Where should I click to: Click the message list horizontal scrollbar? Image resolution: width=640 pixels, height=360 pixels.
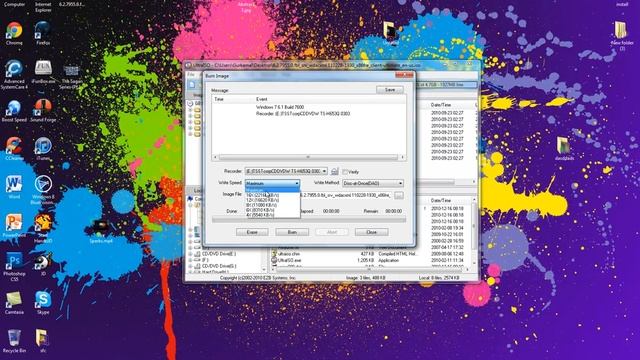[x=309, y=157]
